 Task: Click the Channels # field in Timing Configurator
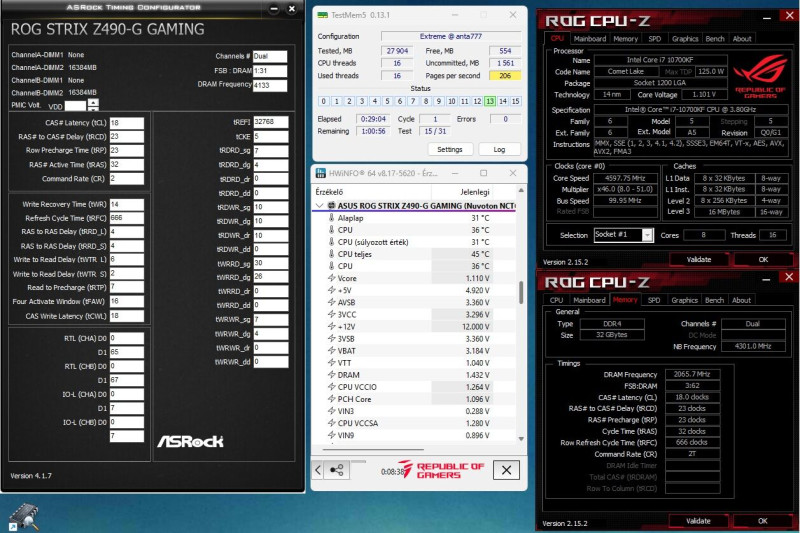pyautogui.click(x=269, y=56)
